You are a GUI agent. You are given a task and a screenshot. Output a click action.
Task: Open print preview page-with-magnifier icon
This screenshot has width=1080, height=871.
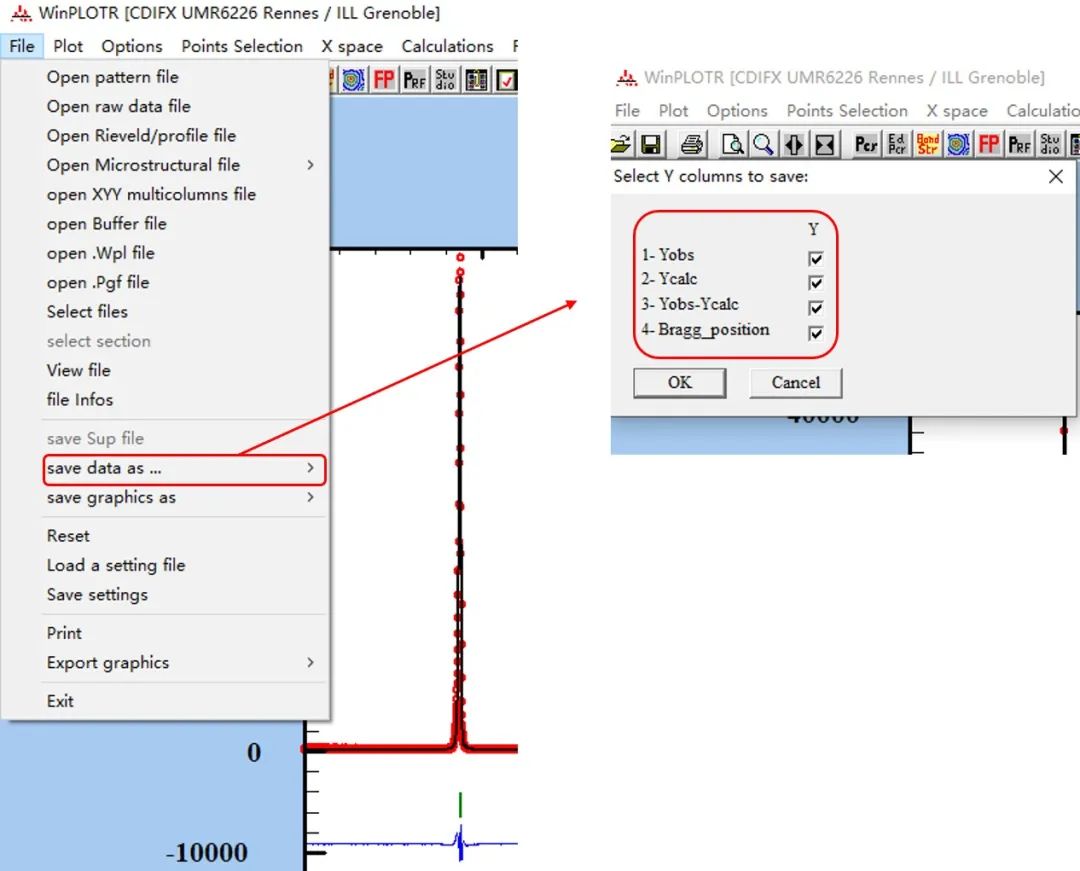point(733,145)
